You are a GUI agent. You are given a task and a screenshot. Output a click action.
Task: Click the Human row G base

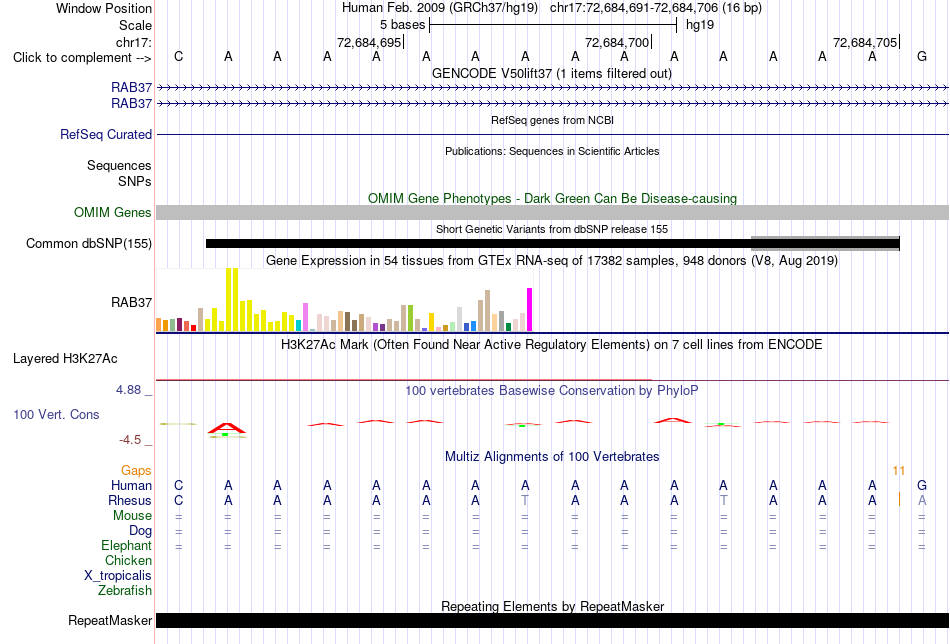coord(922,485)
